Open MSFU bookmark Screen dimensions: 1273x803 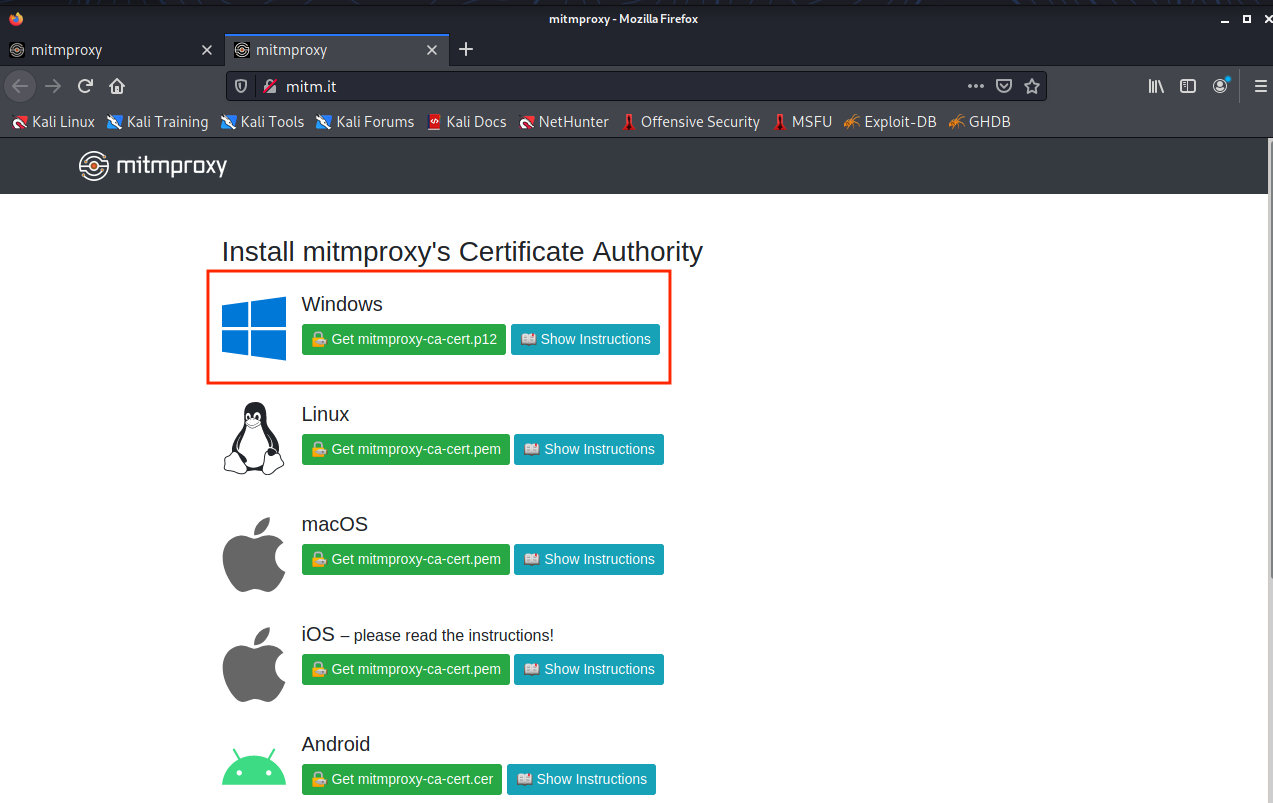(x=802, y=122)
